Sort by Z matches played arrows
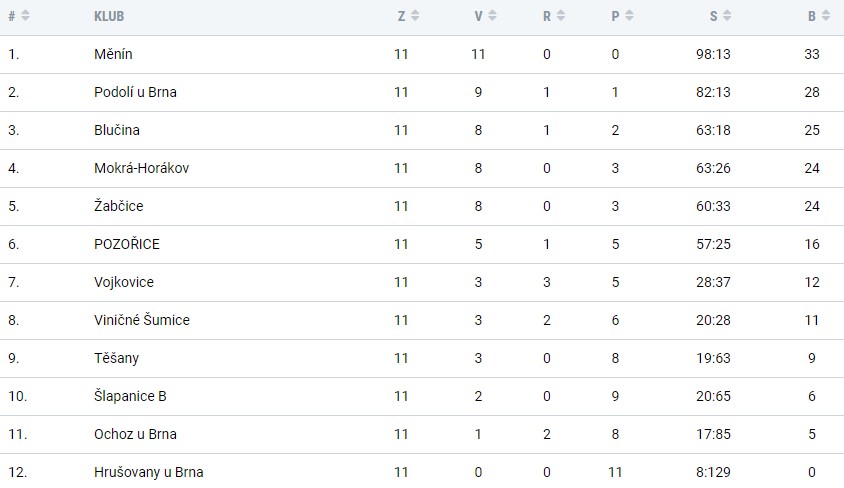 415,16
